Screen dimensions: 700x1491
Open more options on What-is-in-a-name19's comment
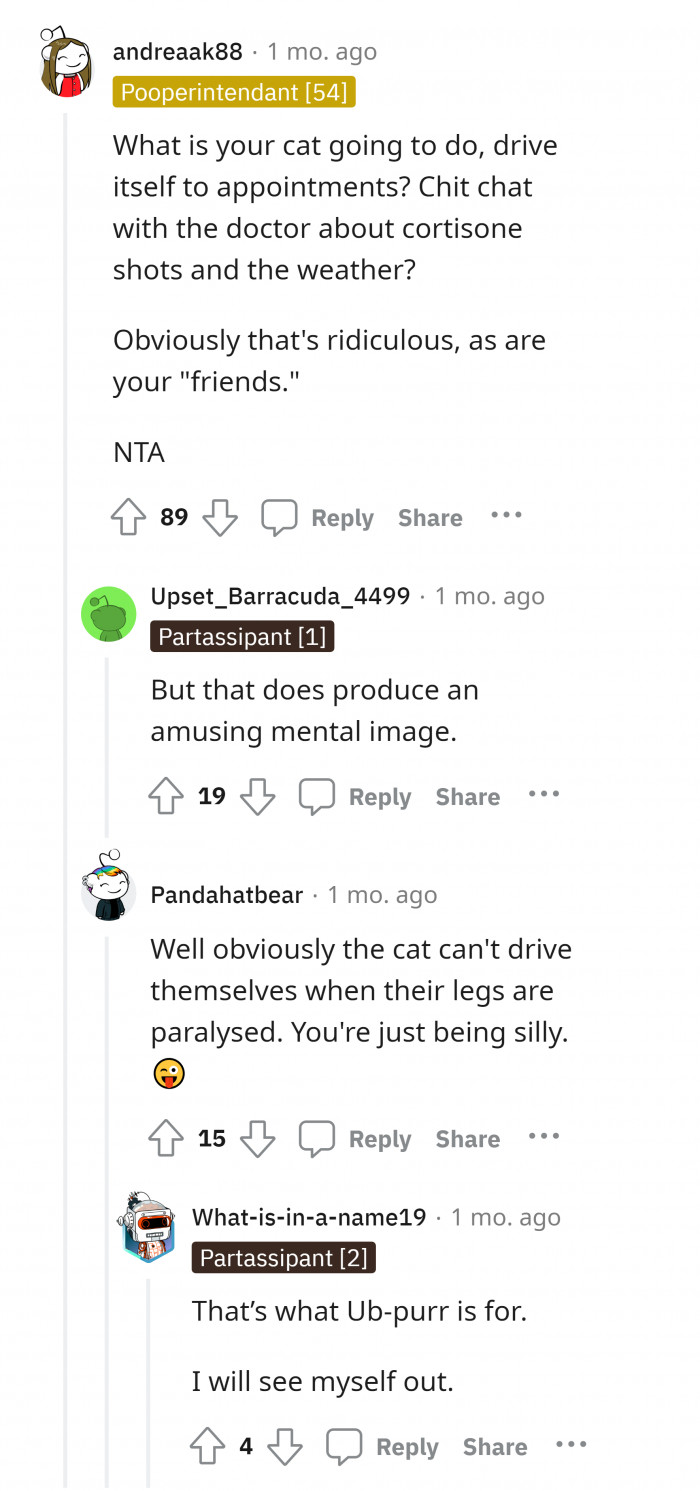(x=571, y=1445)
